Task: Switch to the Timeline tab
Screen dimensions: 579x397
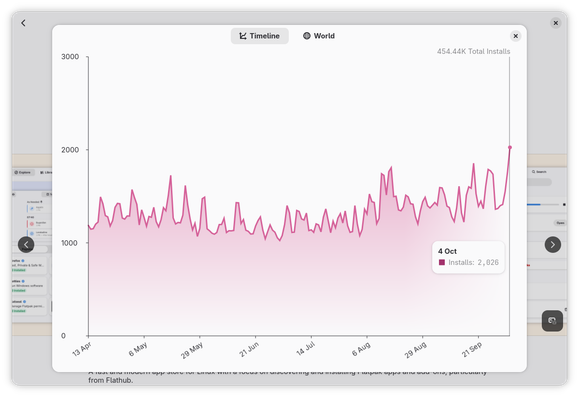Action: tap(260, 36)
